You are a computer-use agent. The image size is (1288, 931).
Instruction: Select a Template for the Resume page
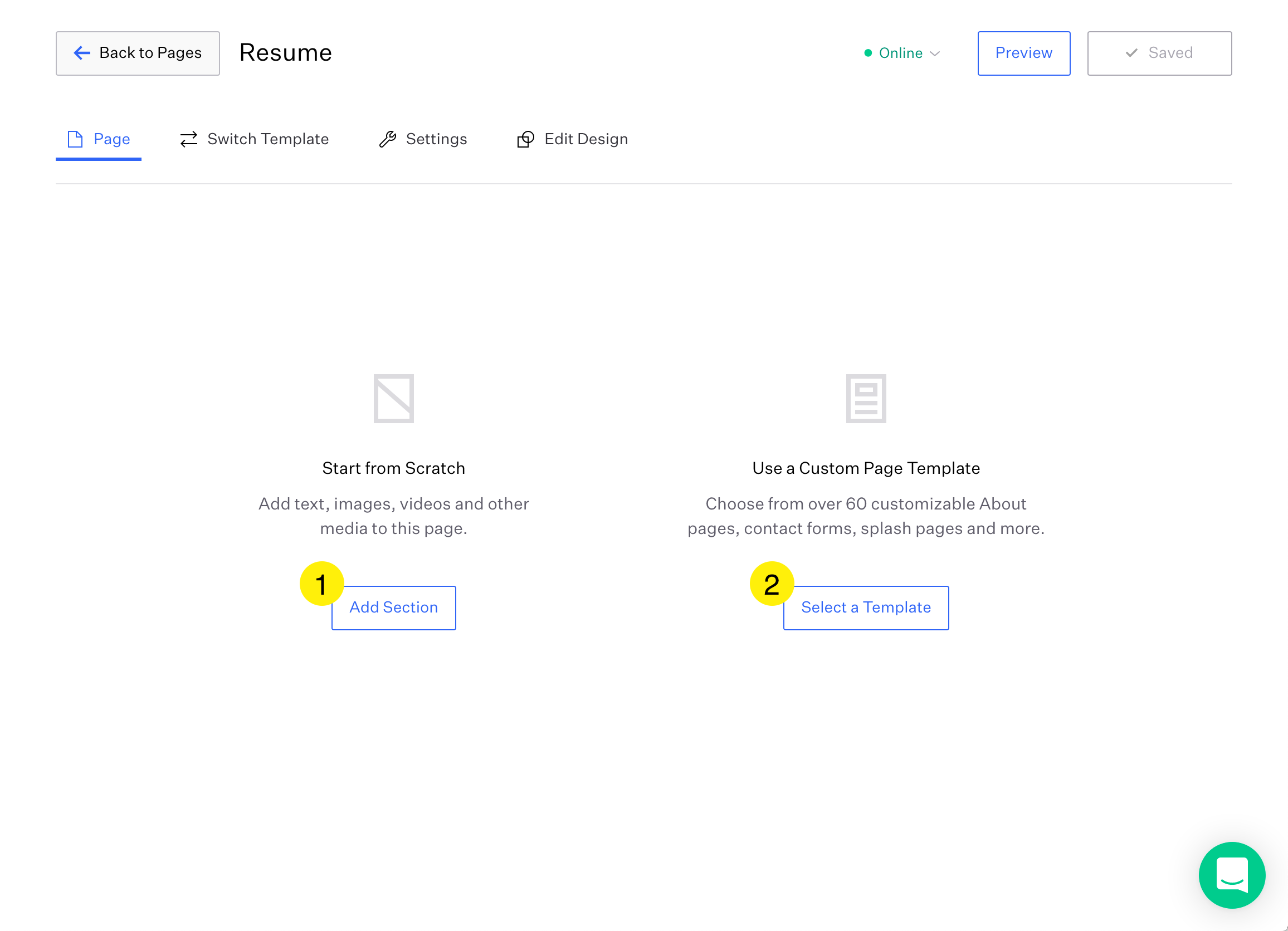click(866, 607)
